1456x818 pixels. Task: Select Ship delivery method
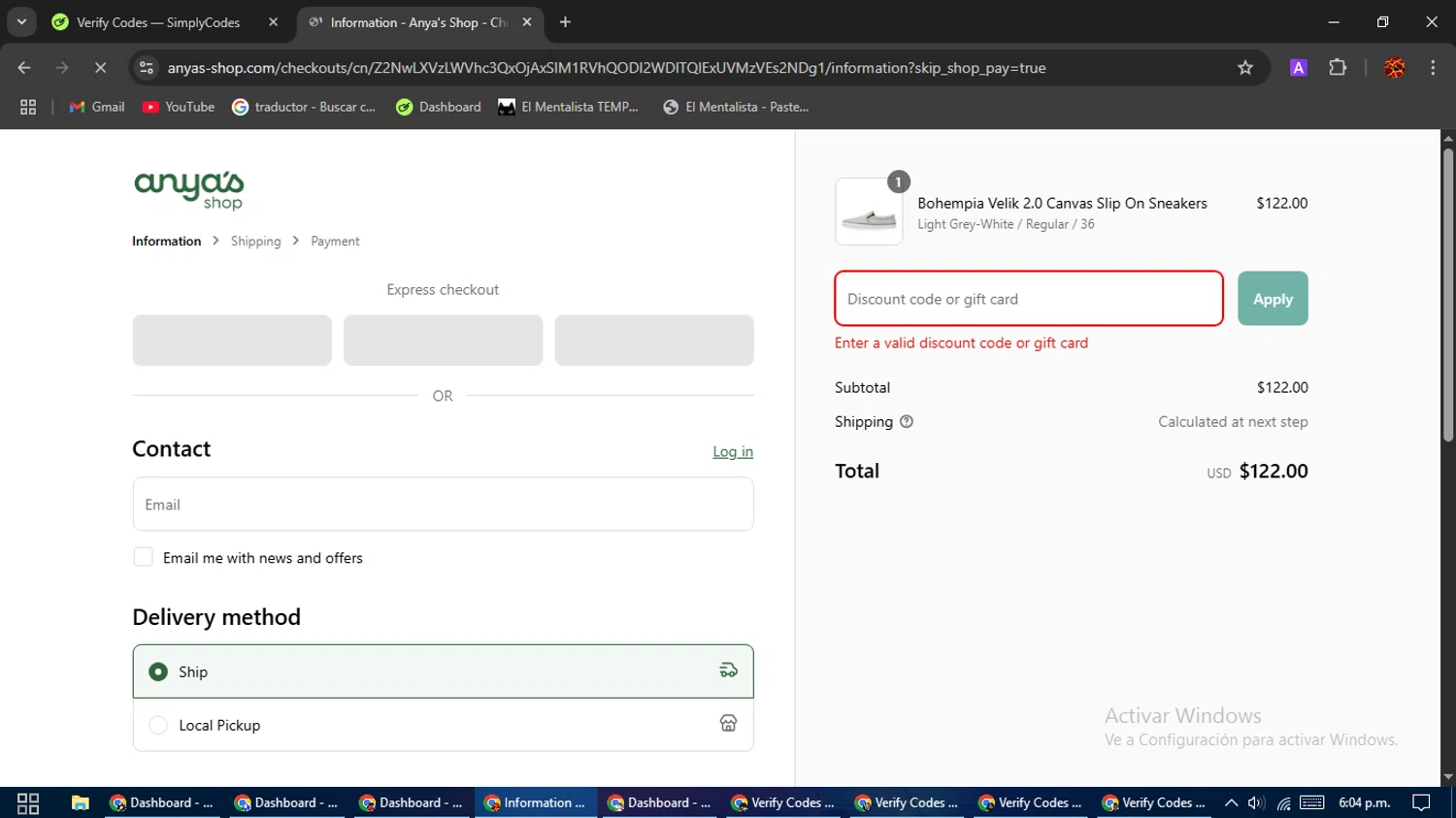click(443, 671)
